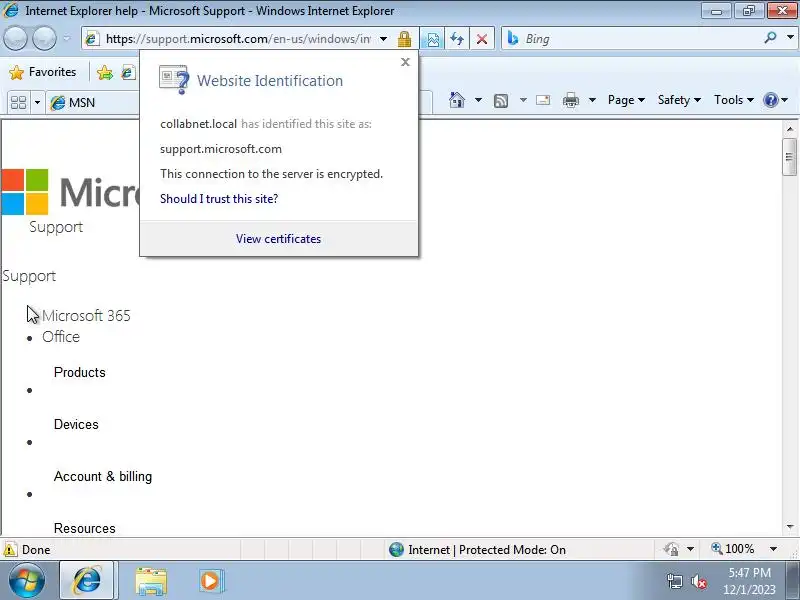800x600 pixels.
Task: Expand the Feeds dropdown arrow
Action: tap(523, 100)
